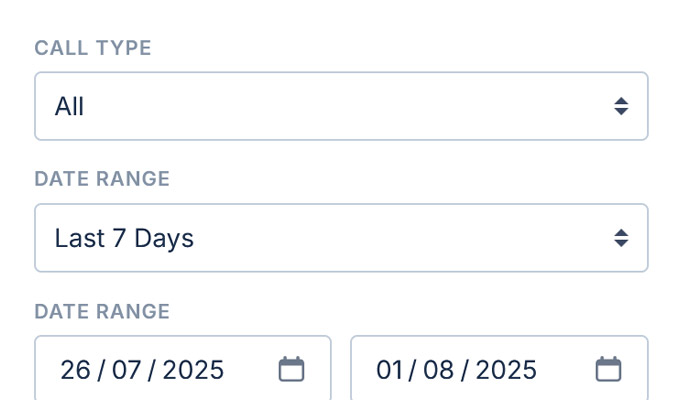
Task: Select year 2025 in the start date field
Action: [x=193, y=370]
